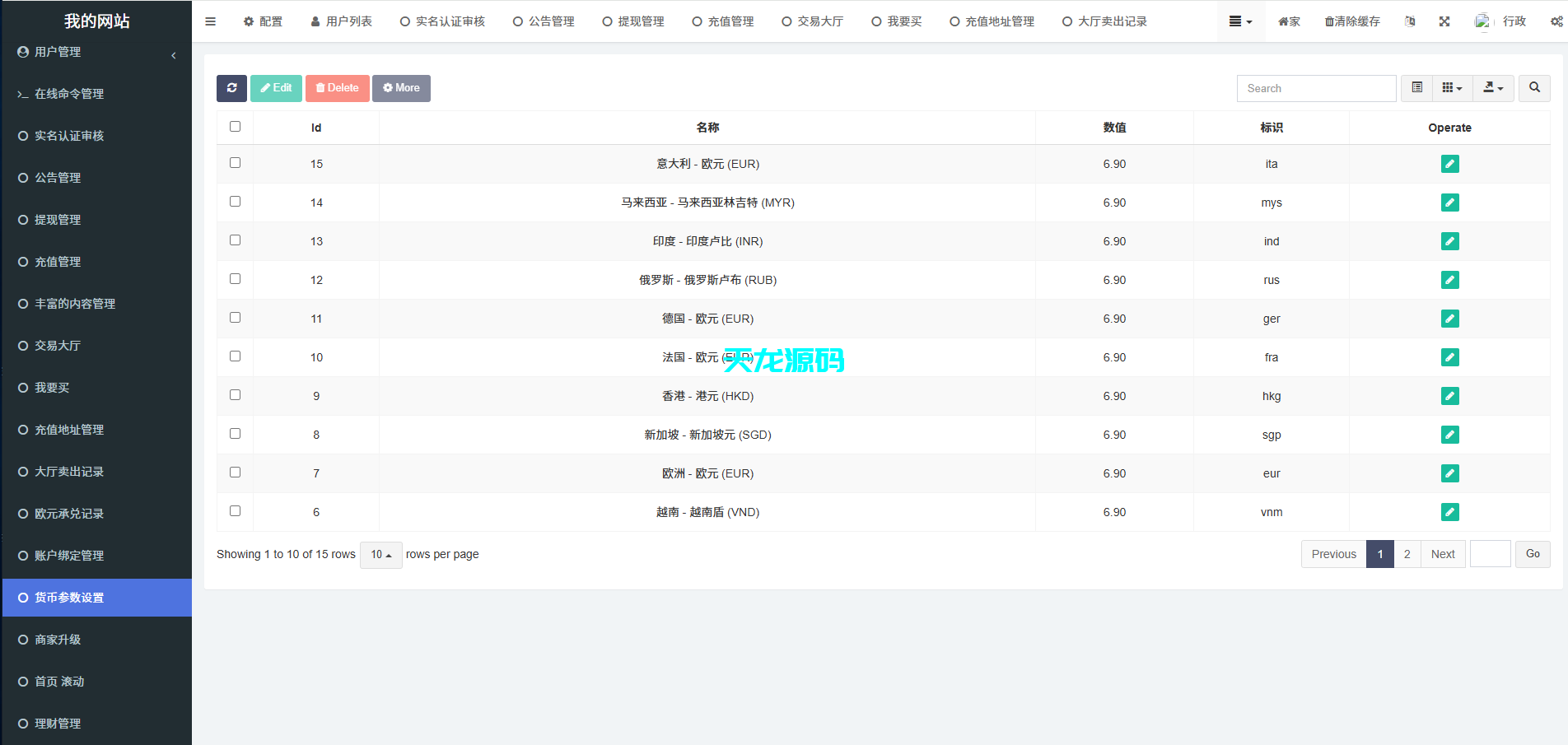Viewport: 1568px width, 745px height.
Task: Click the Delete button
Action: 337,88
